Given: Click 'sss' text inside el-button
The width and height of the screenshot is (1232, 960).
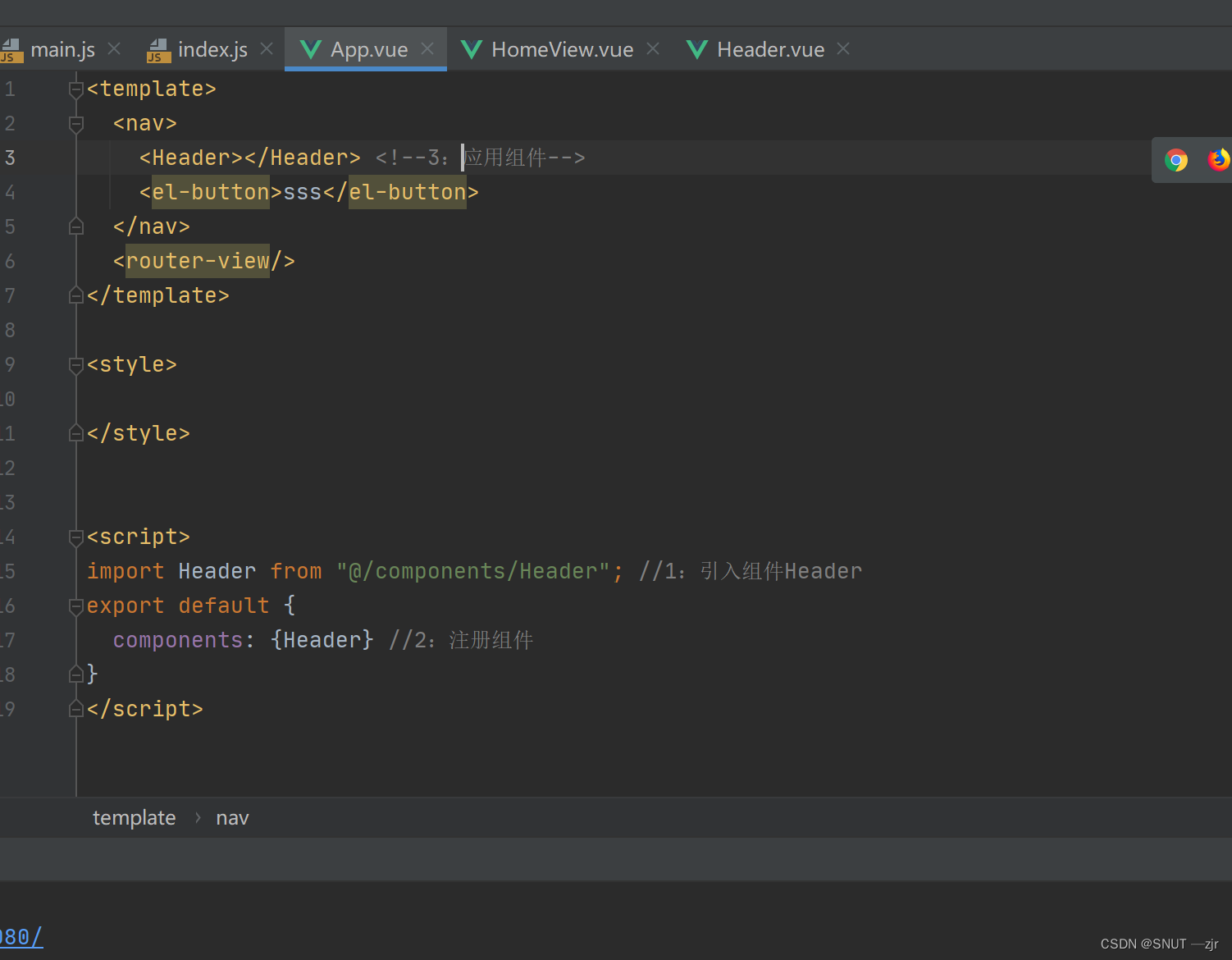Looking at the screenshot, I should [x=303, y=192].
